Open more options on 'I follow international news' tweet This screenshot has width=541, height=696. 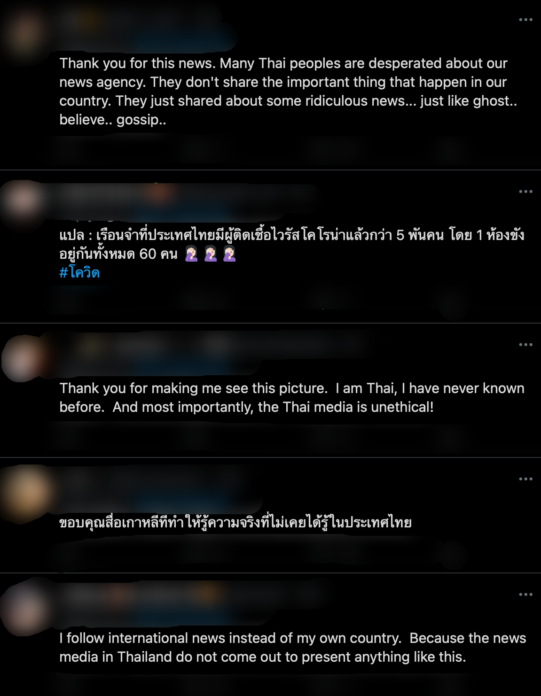tap(525, 594)
